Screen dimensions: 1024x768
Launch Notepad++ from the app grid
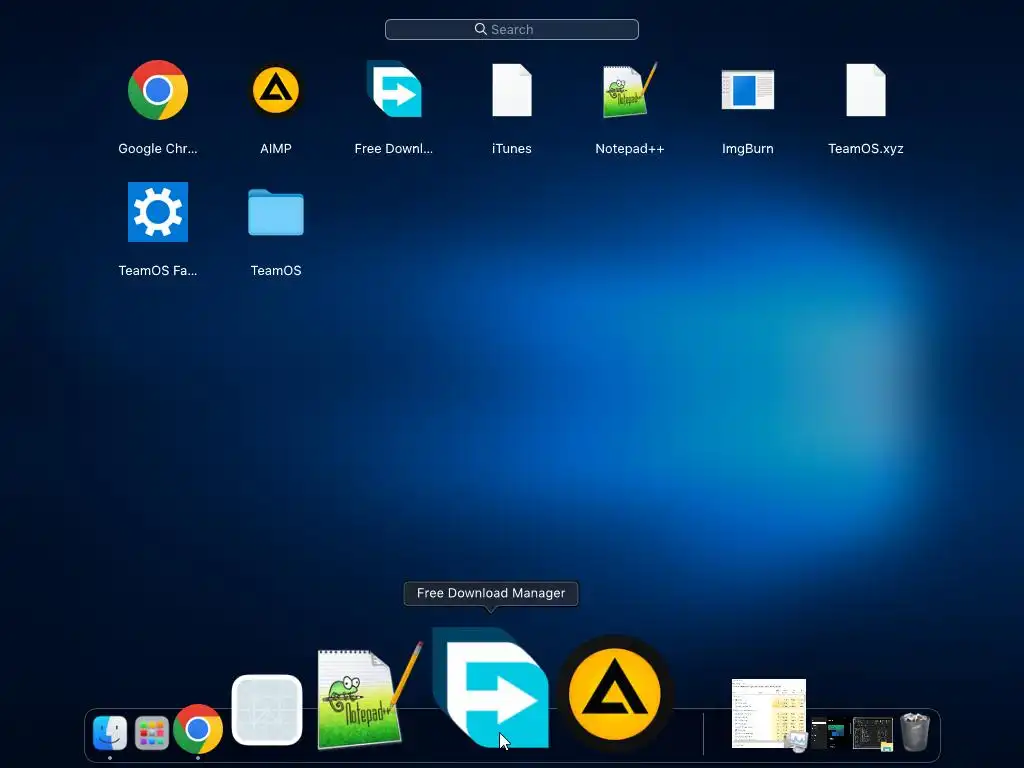[630, 90]
